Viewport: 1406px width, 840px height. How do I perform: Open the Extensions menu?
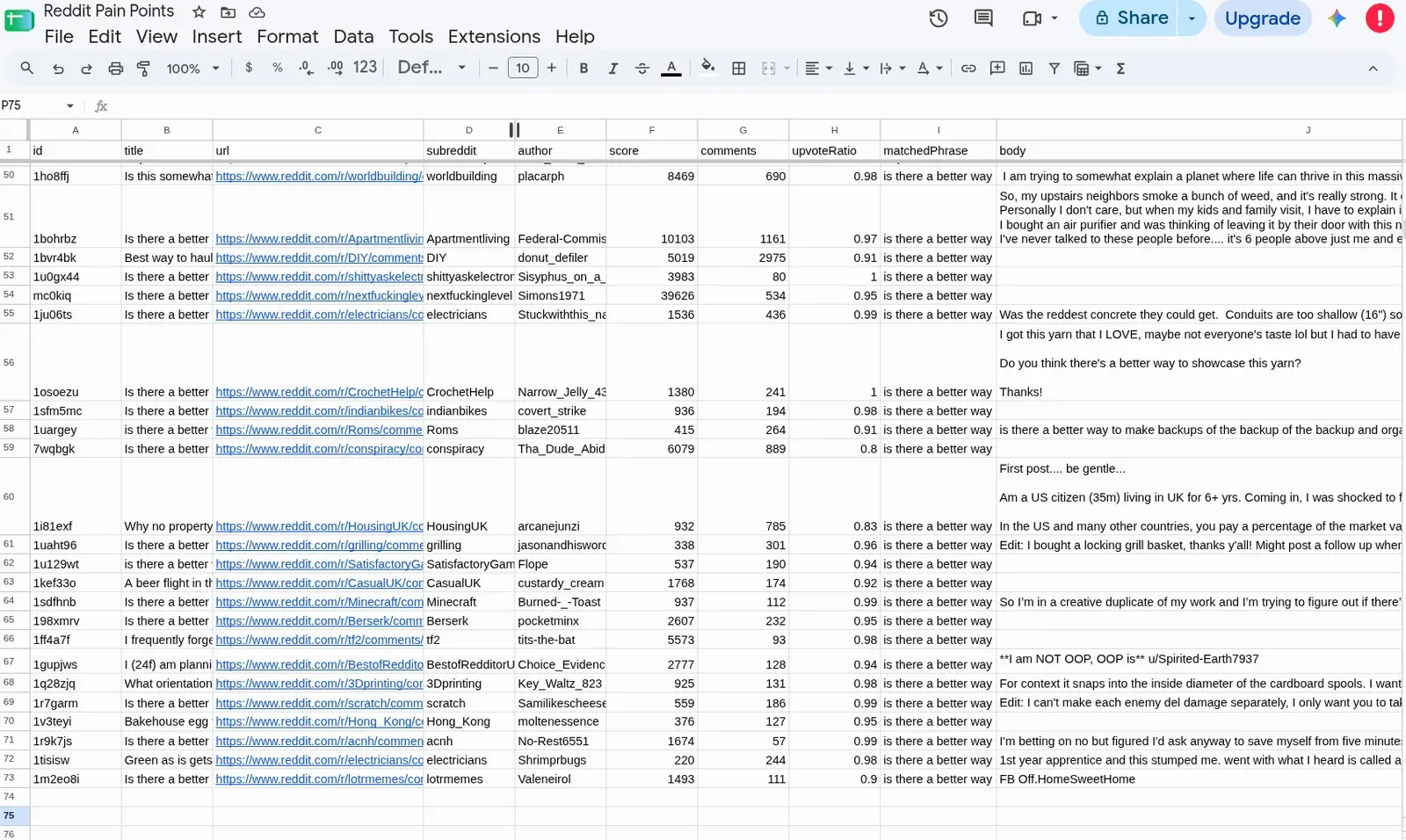click(494, 37)
